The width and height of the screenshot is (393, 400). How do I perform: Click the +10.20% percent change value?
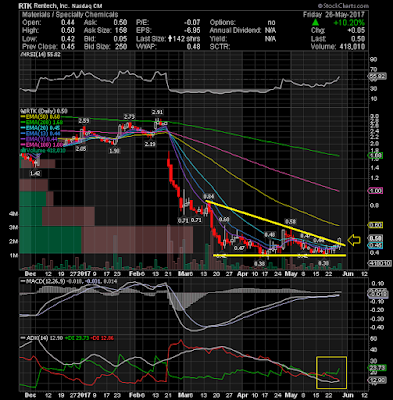pyautogui.click(x=349, y=23)
